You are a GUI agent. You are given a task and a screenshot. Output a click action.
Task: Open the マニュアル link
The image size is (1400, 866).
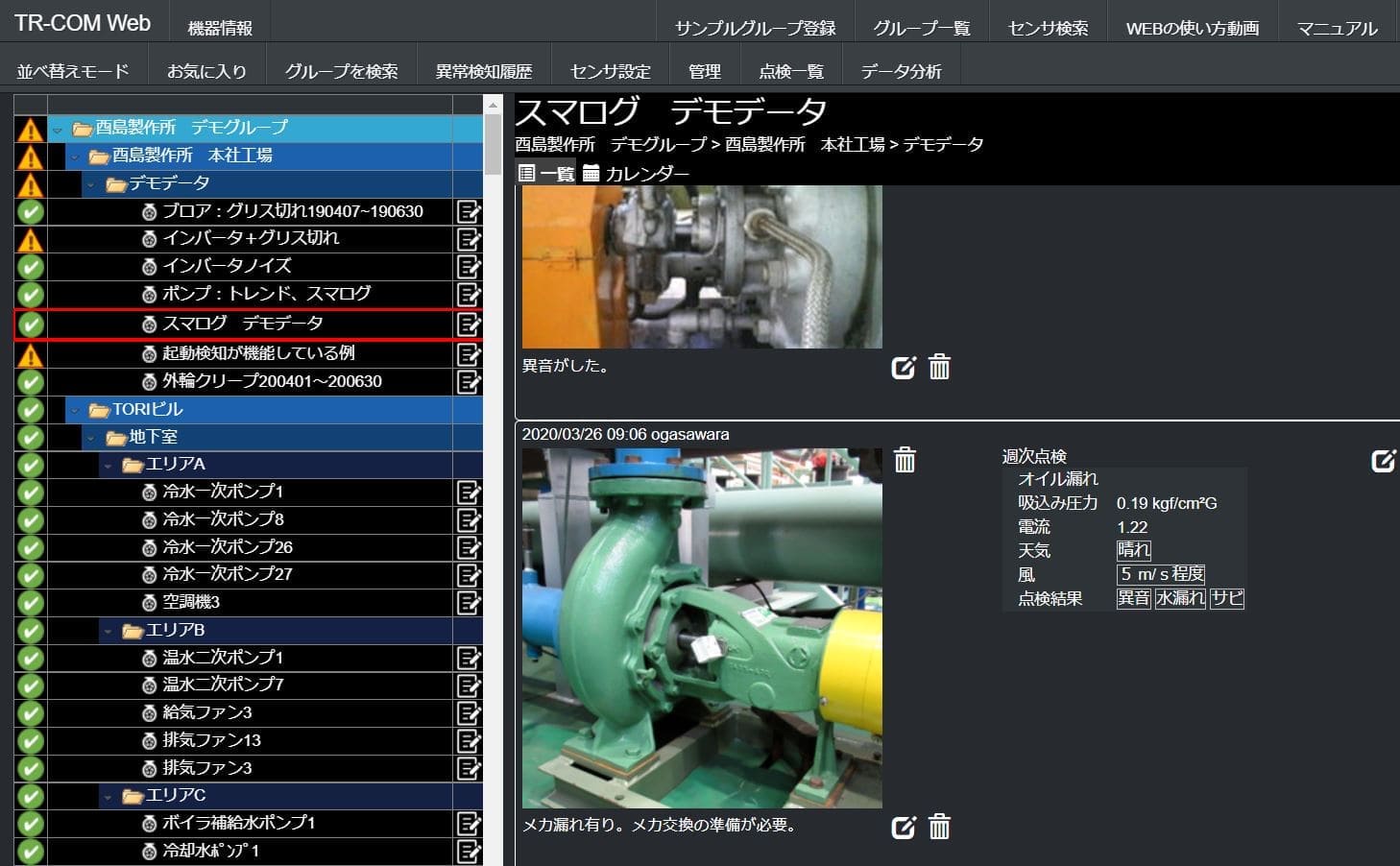pyautogui.click(x=1337, y=28)
